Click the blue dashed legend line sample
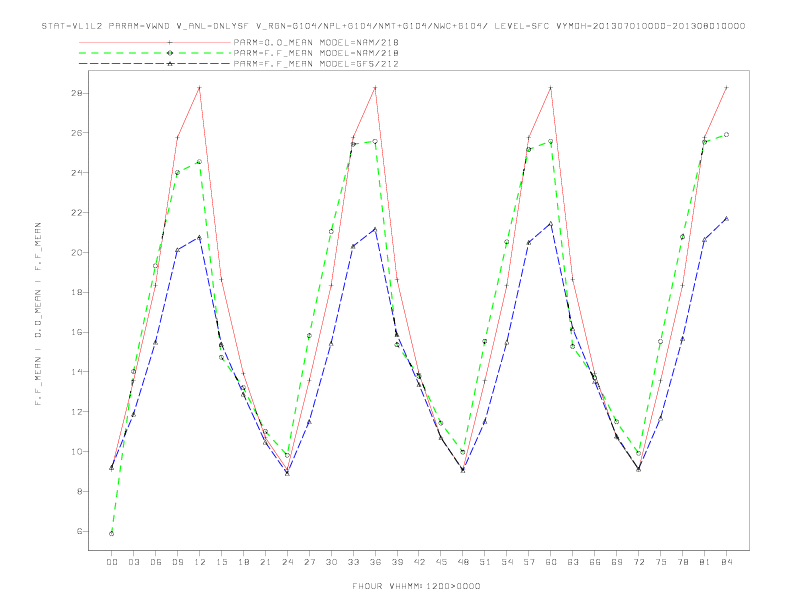 click(155, 64)
